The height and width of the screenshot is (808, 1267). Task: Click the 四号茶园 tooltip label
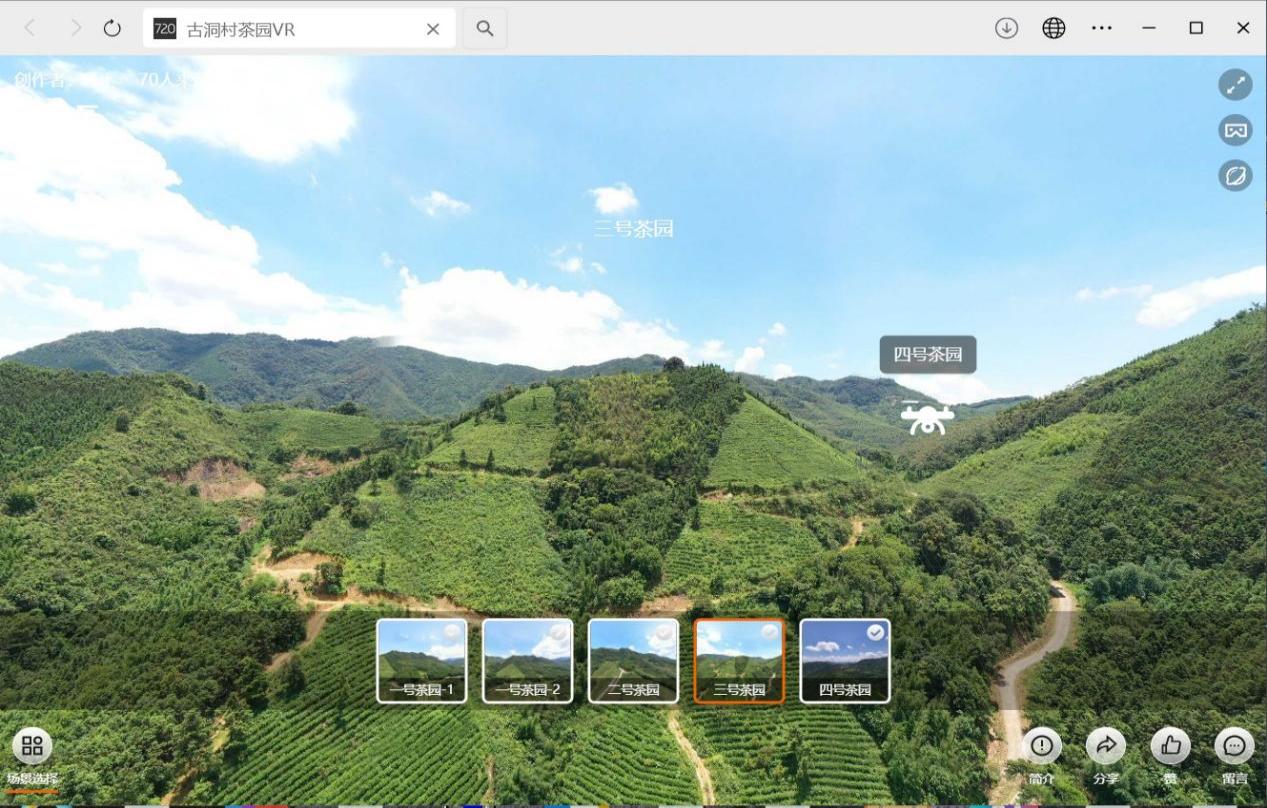(927, 355)
